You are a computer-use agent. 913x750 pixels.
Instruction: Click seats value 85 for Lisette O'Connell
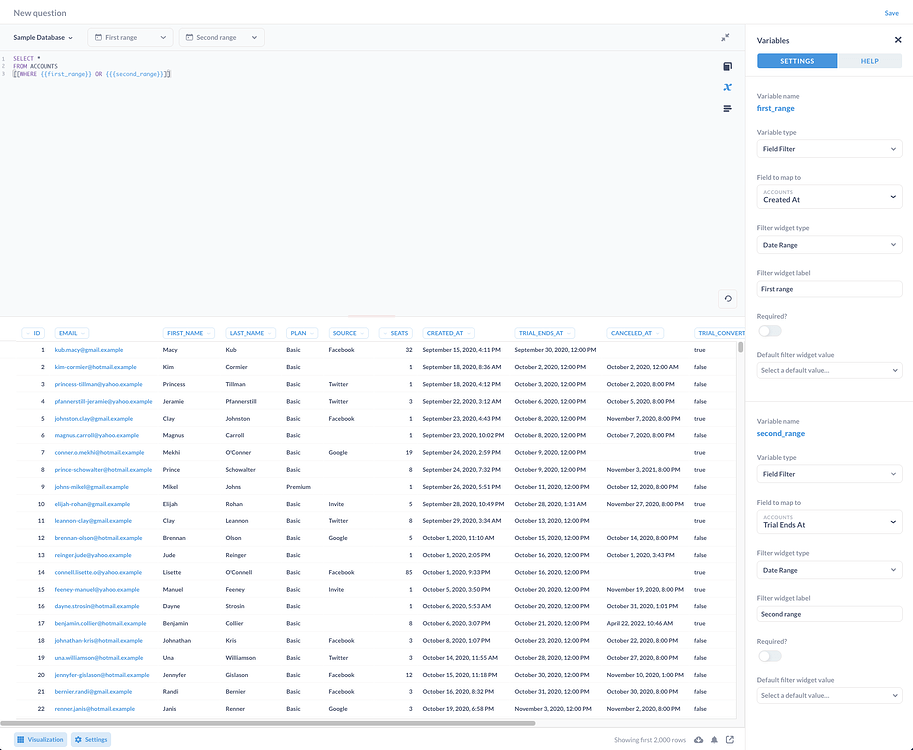tap(409, 572)
